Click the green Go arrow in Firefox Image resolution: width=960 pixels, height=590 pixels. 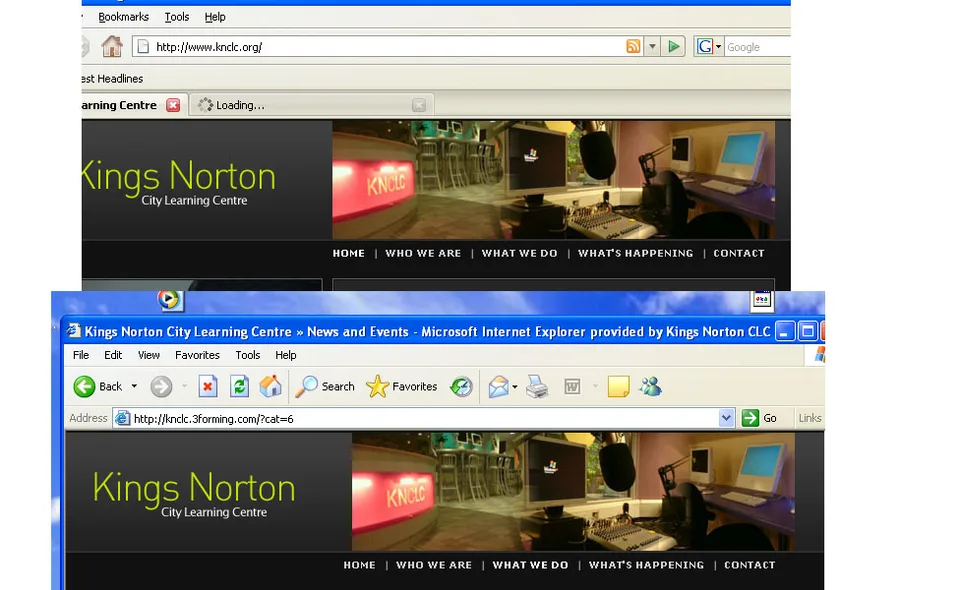pyautogui.click(x=673, y=47)
